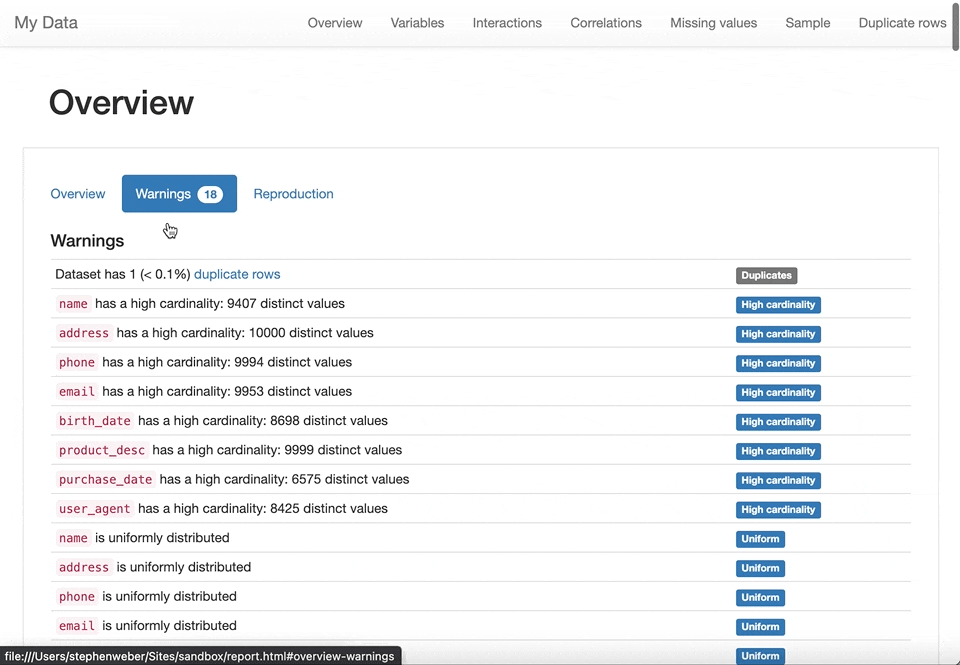The image size is (960, 665).
Task: Click name variable in high cardinality row
Action: [73, 304]
